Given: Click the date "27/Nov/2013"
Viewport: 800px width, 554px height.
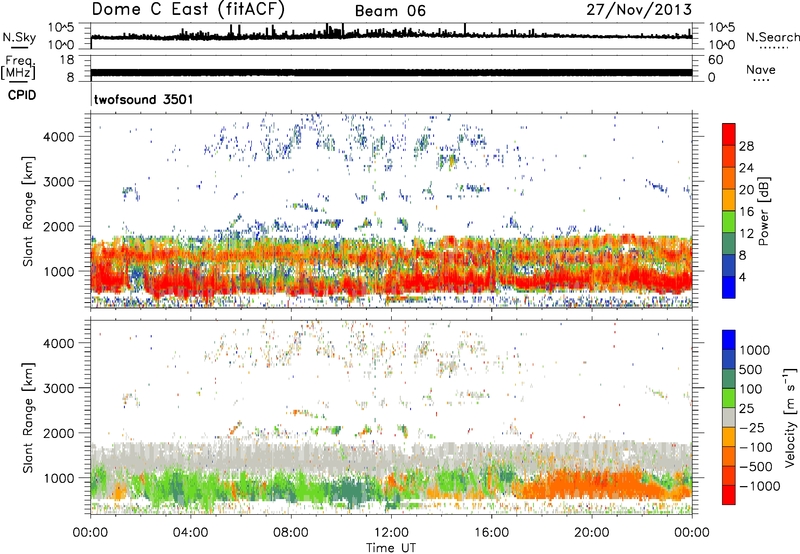Looking at the screenshot, I should pos(639,10).
